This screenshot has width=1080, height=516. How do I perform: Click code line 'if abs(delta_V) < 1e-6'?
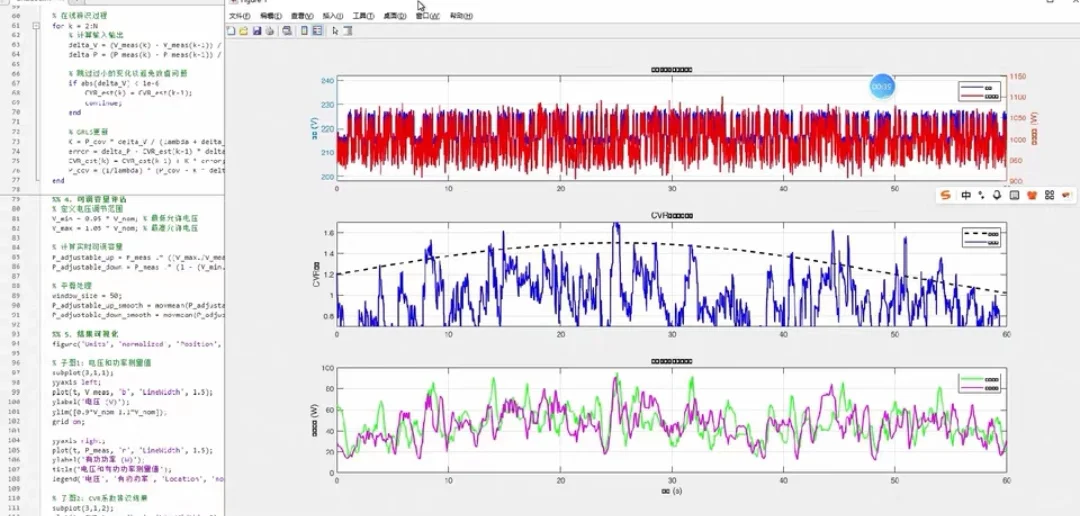click(x=114, y=83)
